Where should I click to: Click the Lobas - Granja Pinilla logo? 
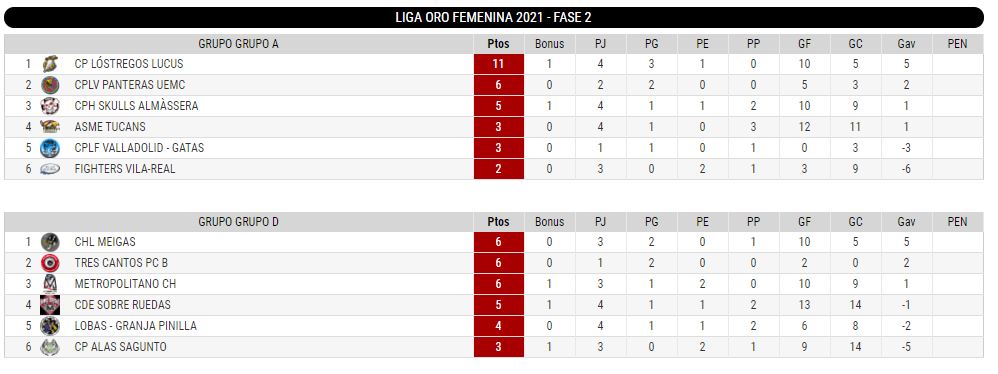[x=50, y=326]
